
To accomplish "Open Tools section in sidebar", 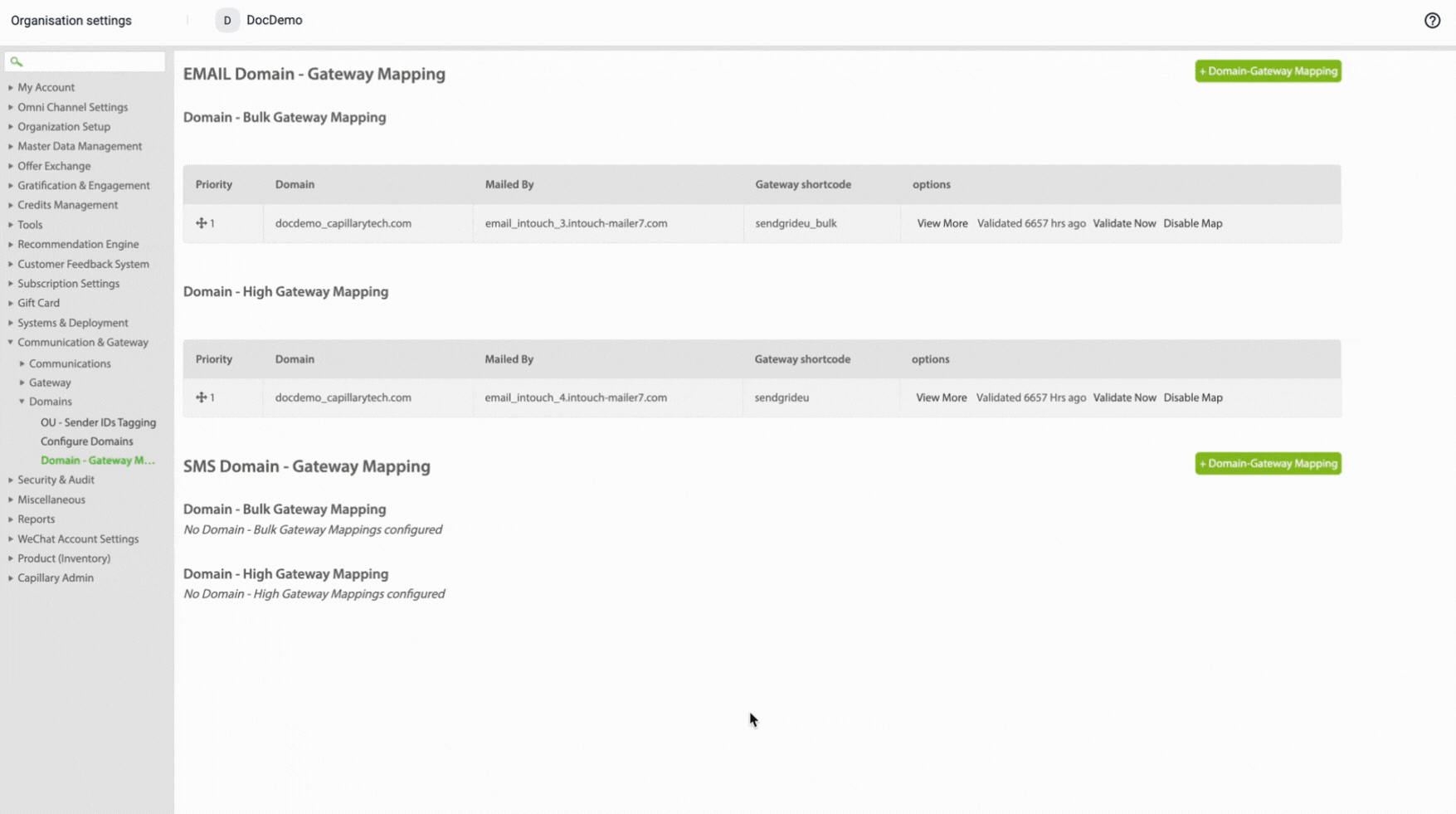I will tap(30, 225).
